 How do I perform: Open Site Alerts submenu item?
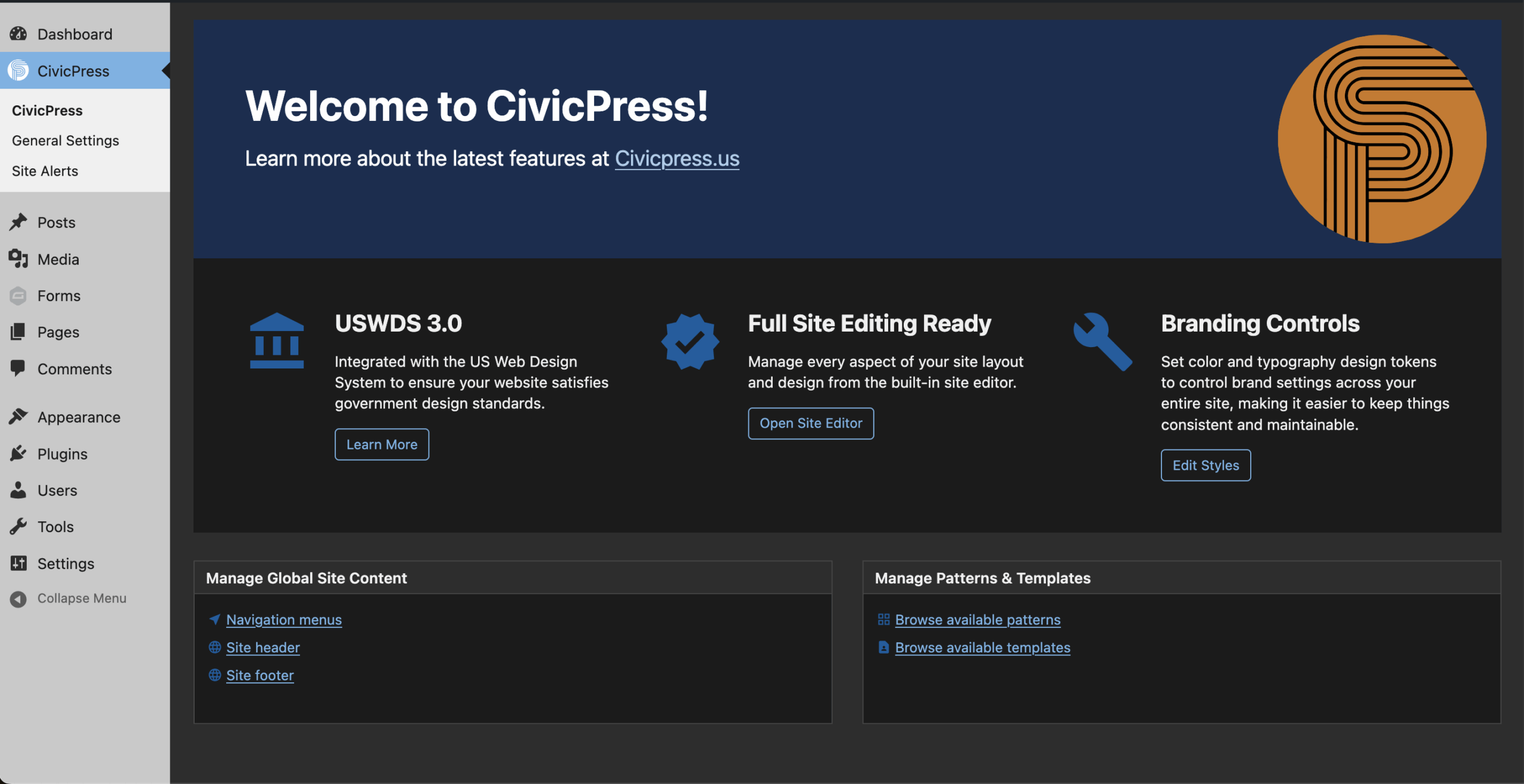click(x=45, y=171)
